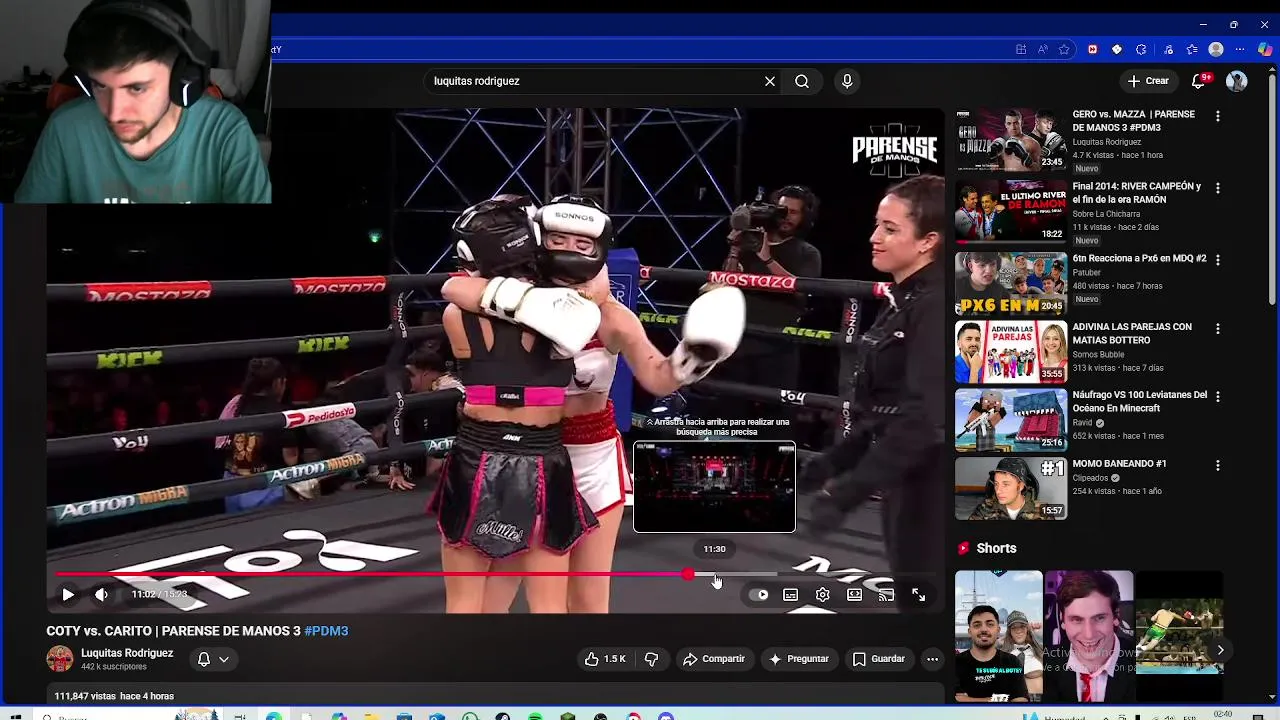
Task: Click the red fast-forward extension icon
Action: pyautogui.click(x=1092, y=49)
